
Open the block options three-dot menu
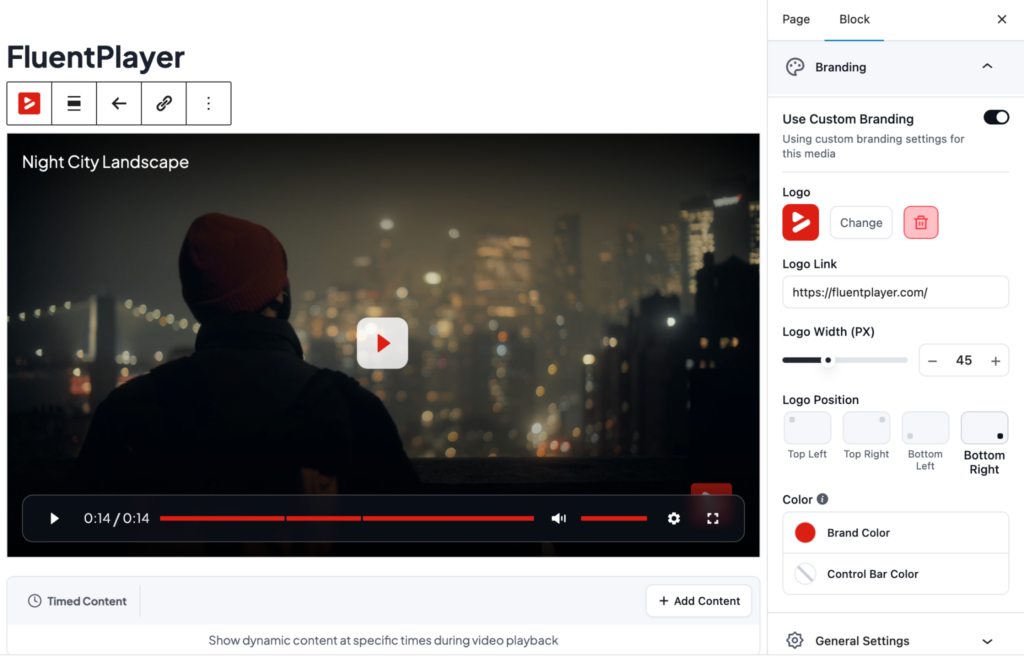(208, 103)
